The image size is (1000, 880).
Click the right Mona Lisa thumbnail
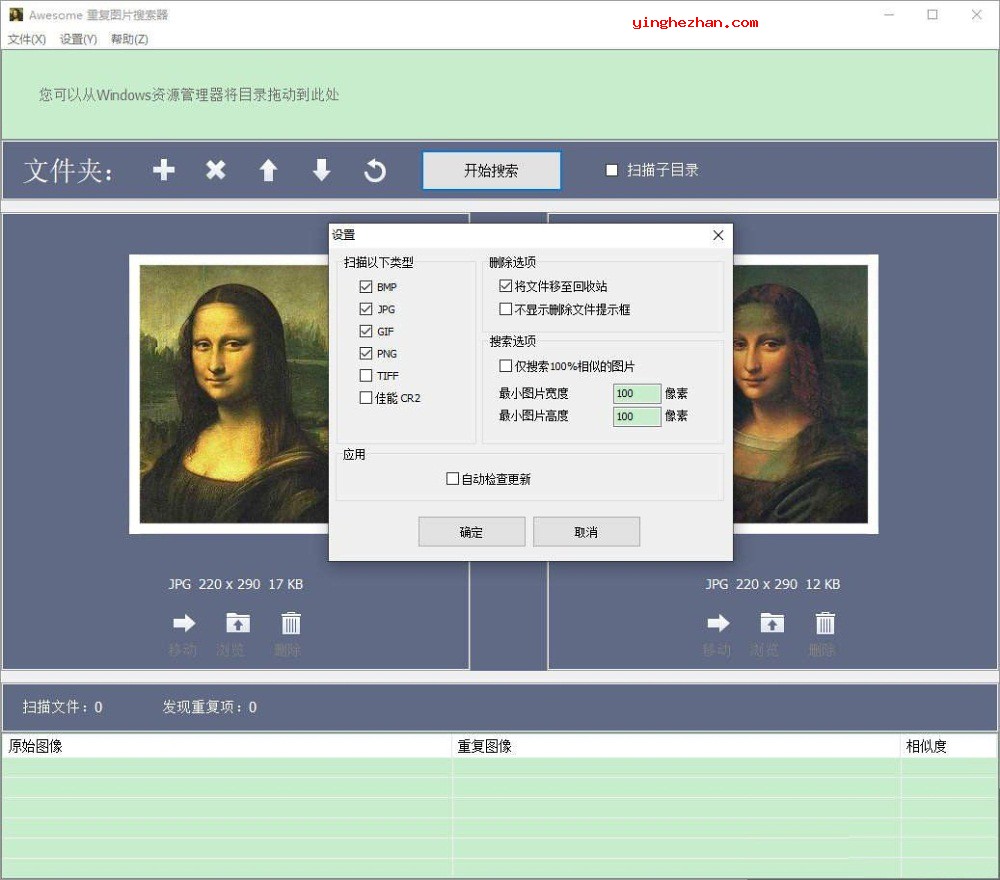pos(805,394)
